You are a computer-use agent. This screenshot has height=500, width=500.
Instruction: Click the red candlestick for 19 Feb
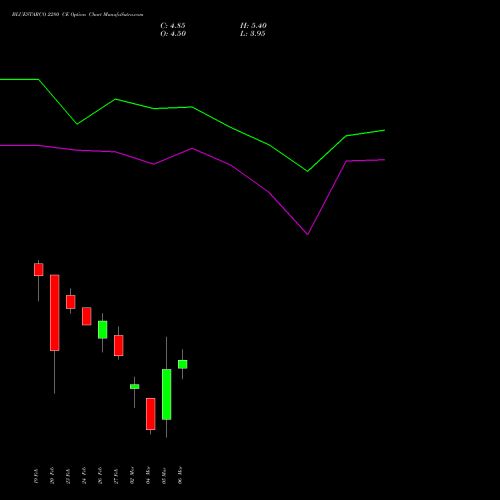pyautogui.click(x=39, y=270)
